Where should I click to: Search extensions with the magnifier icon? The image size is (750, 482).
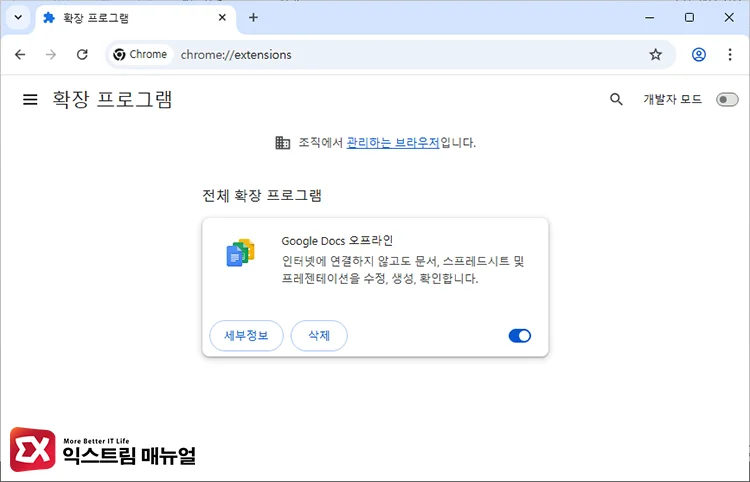click(x=616, y=99)
